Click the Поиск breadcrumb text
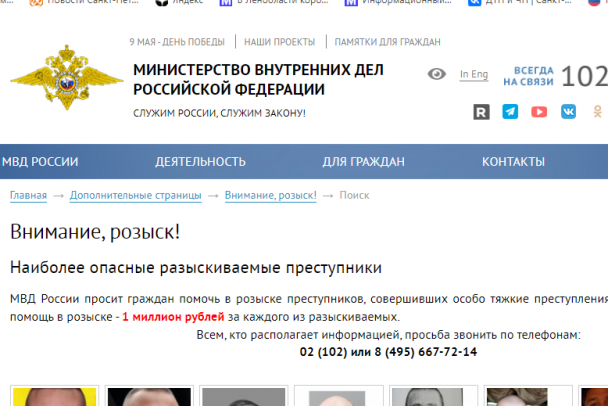 click(x=354, y=195)
